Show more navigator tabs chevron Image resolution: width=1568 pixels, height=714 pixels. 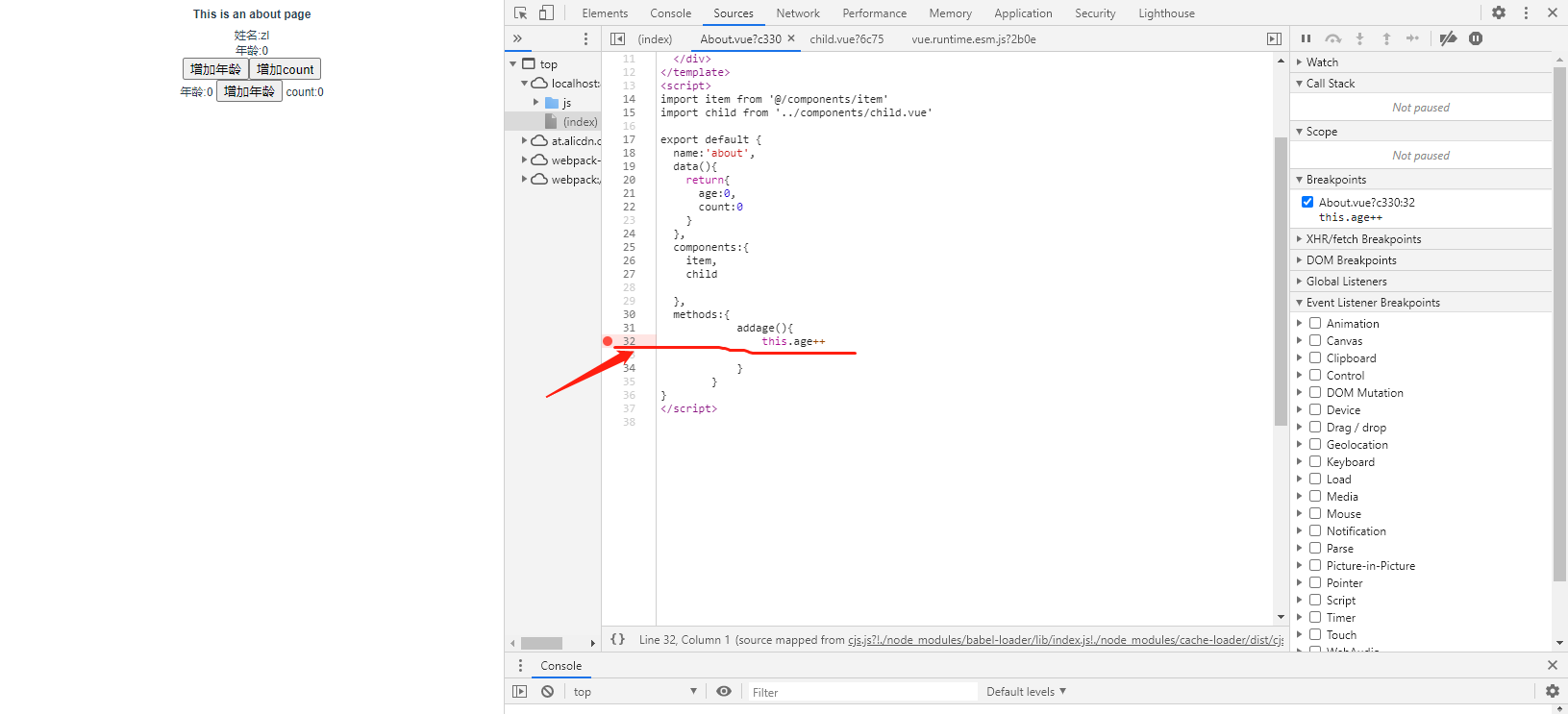point(517,38)
